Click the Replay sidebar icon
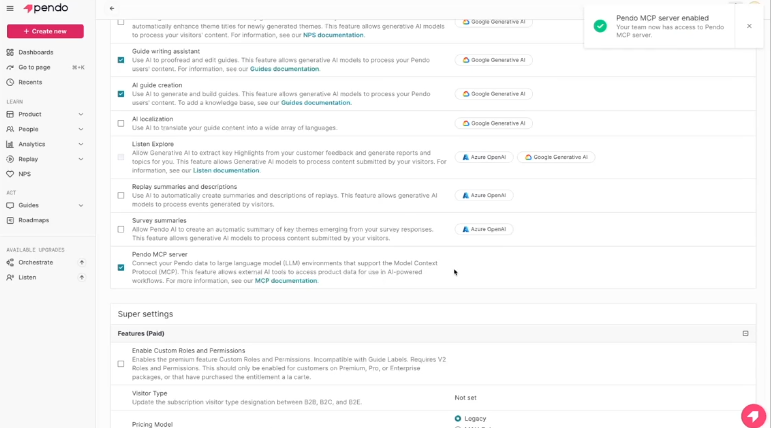 pyautogui.click(x=10, y=159)
